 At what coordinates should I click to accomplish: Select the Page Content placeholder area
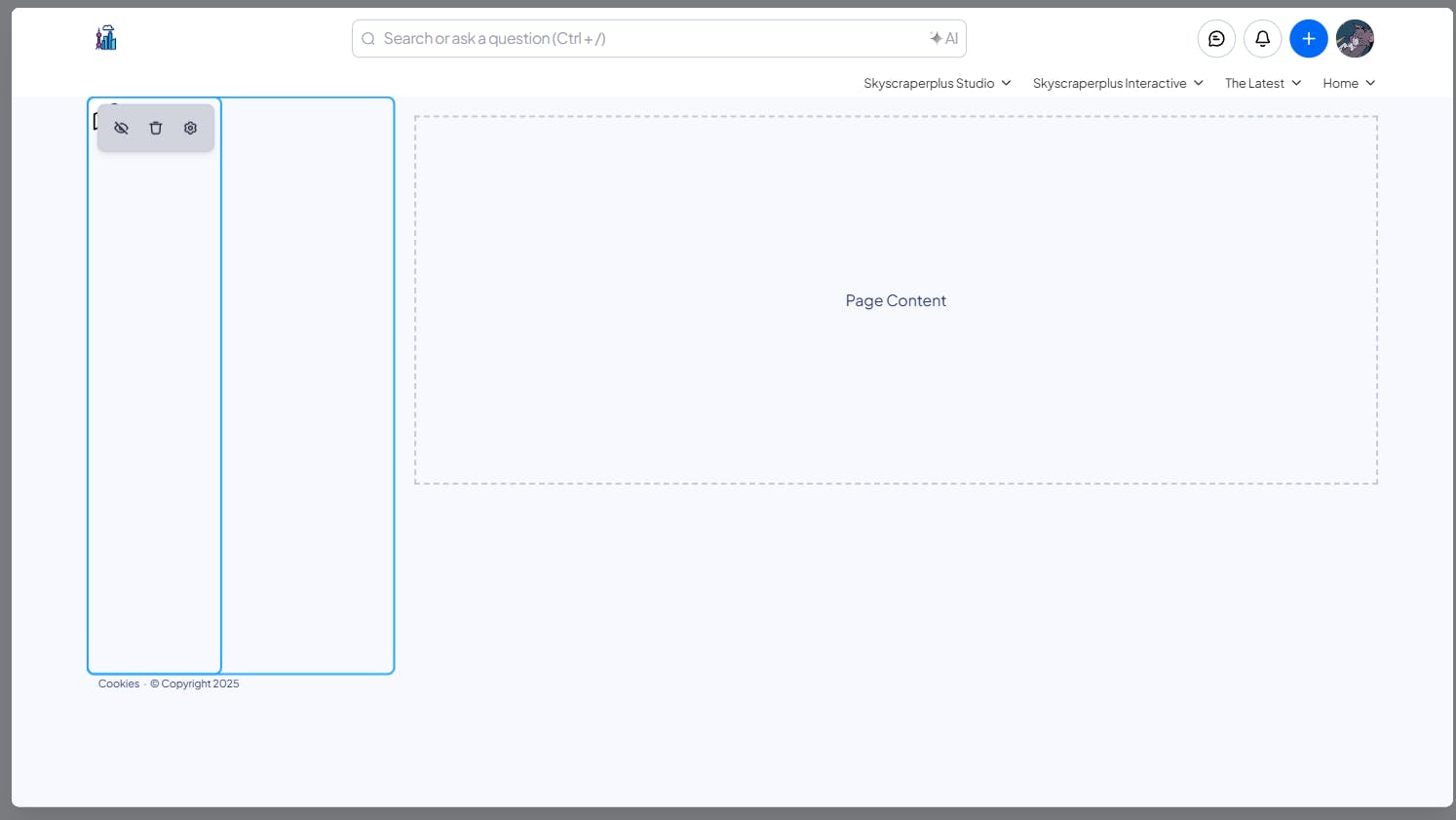pyautogui.click(x=896, y=300)
